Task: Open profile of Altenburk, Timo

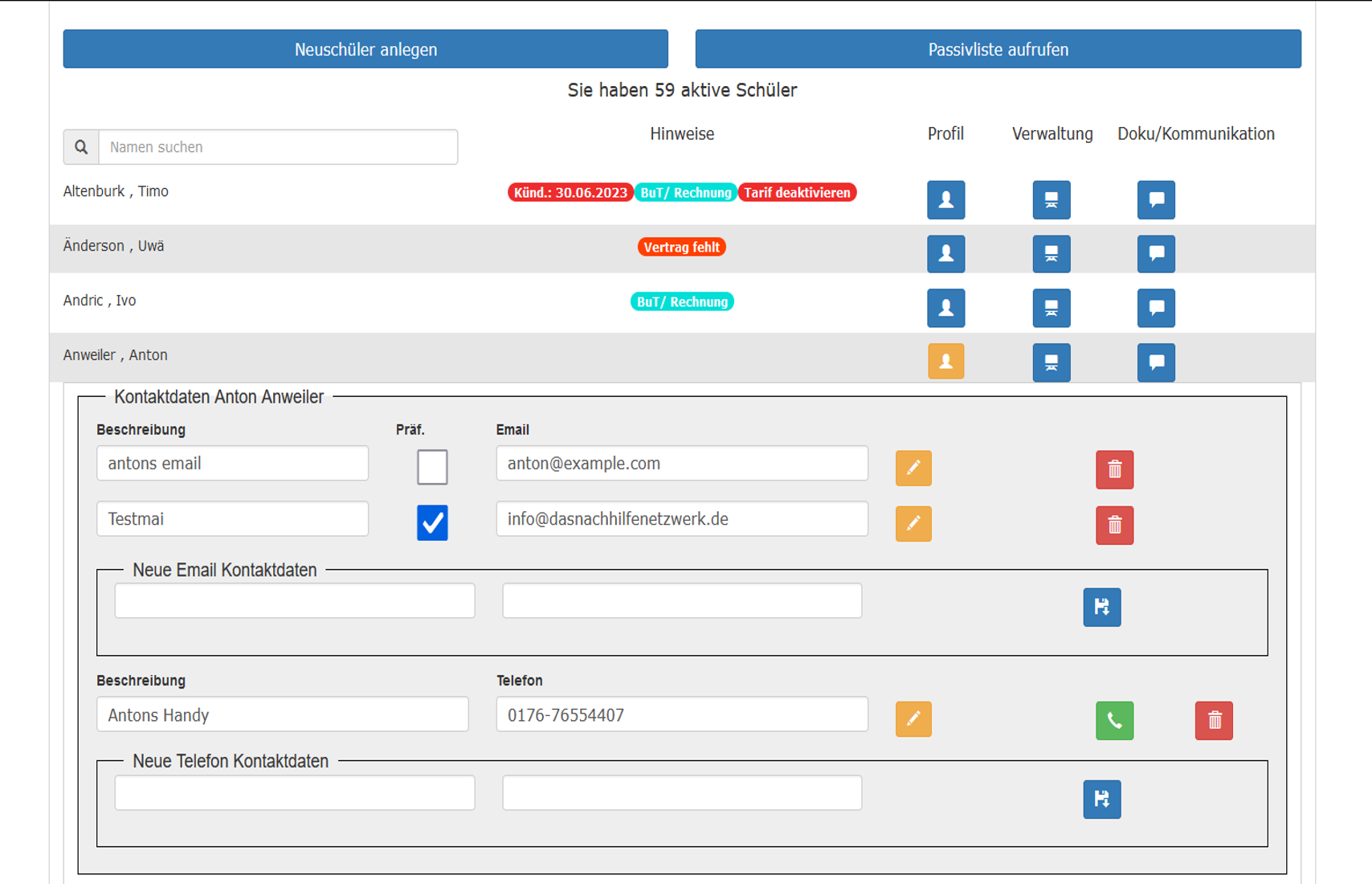Action: pyautogui.click(x=945, y=200)
